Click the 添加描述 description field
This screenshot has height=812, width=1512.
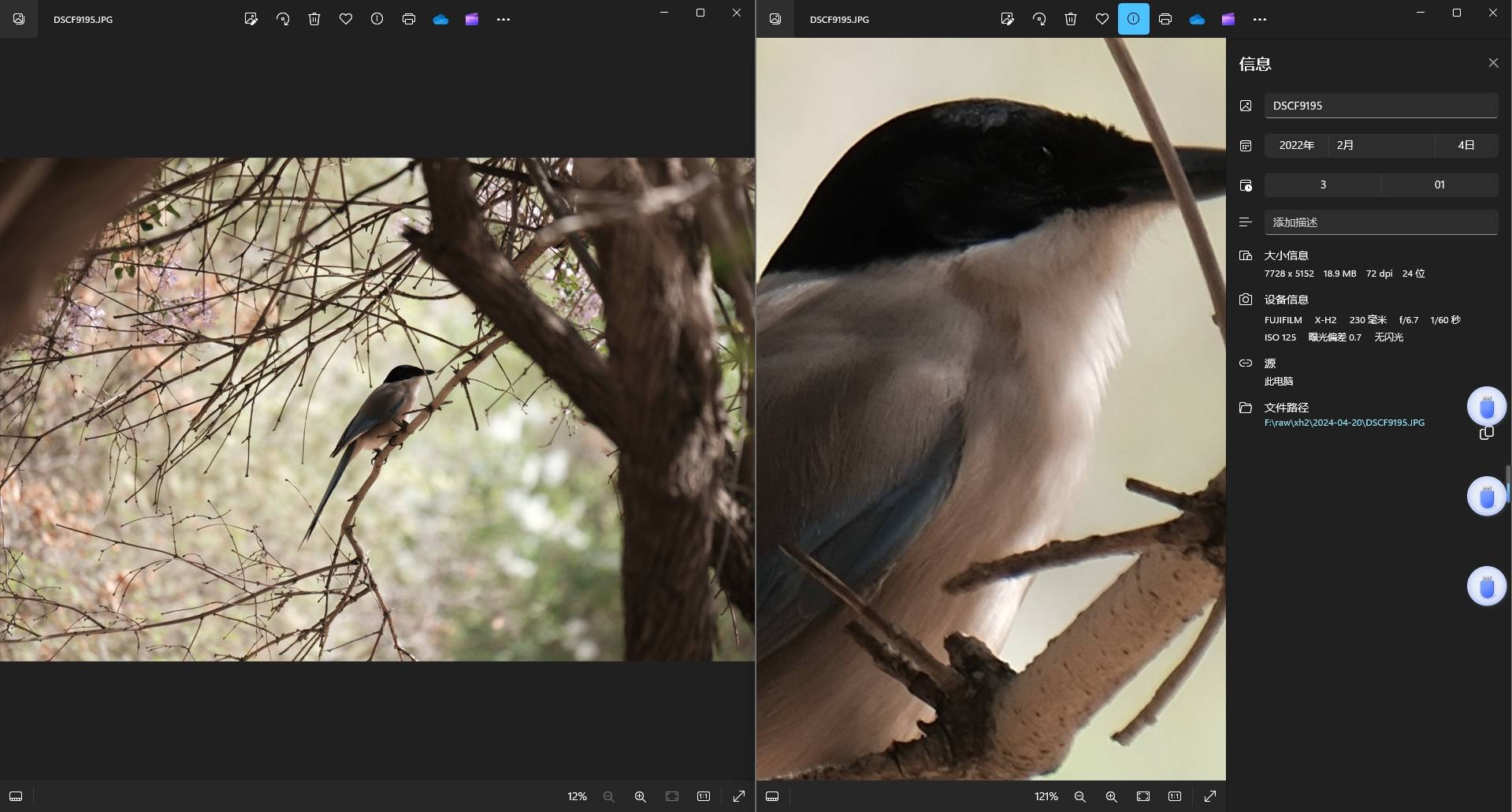(x=1380, y=222)
